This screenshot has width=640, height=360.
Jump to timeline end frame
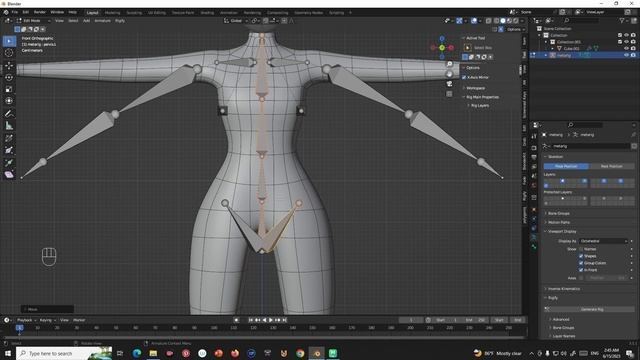tap(284, 320)
